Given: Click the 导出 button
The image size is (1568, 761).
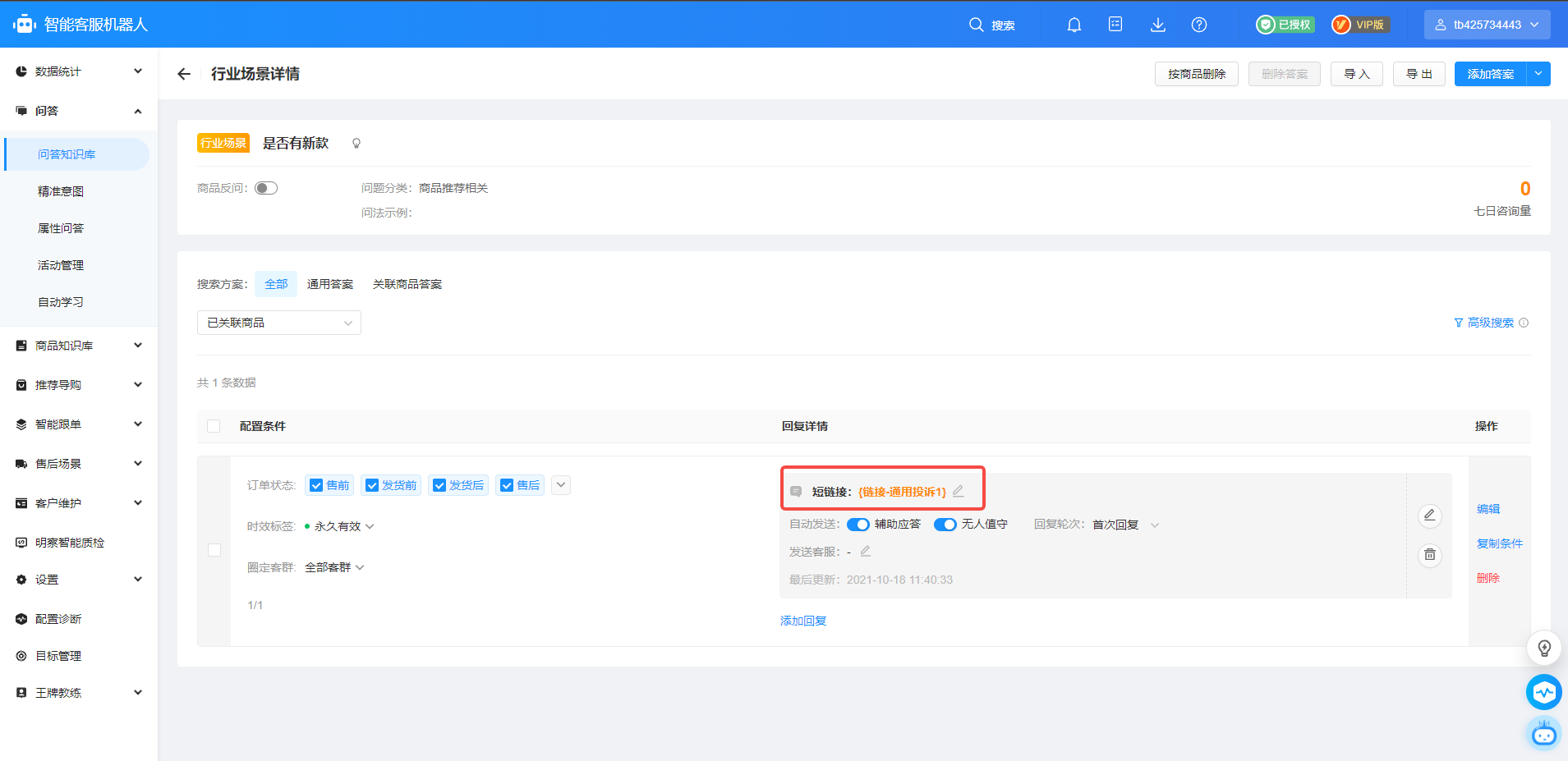Looking at the screenshot, I should [x=1419, y=74].
